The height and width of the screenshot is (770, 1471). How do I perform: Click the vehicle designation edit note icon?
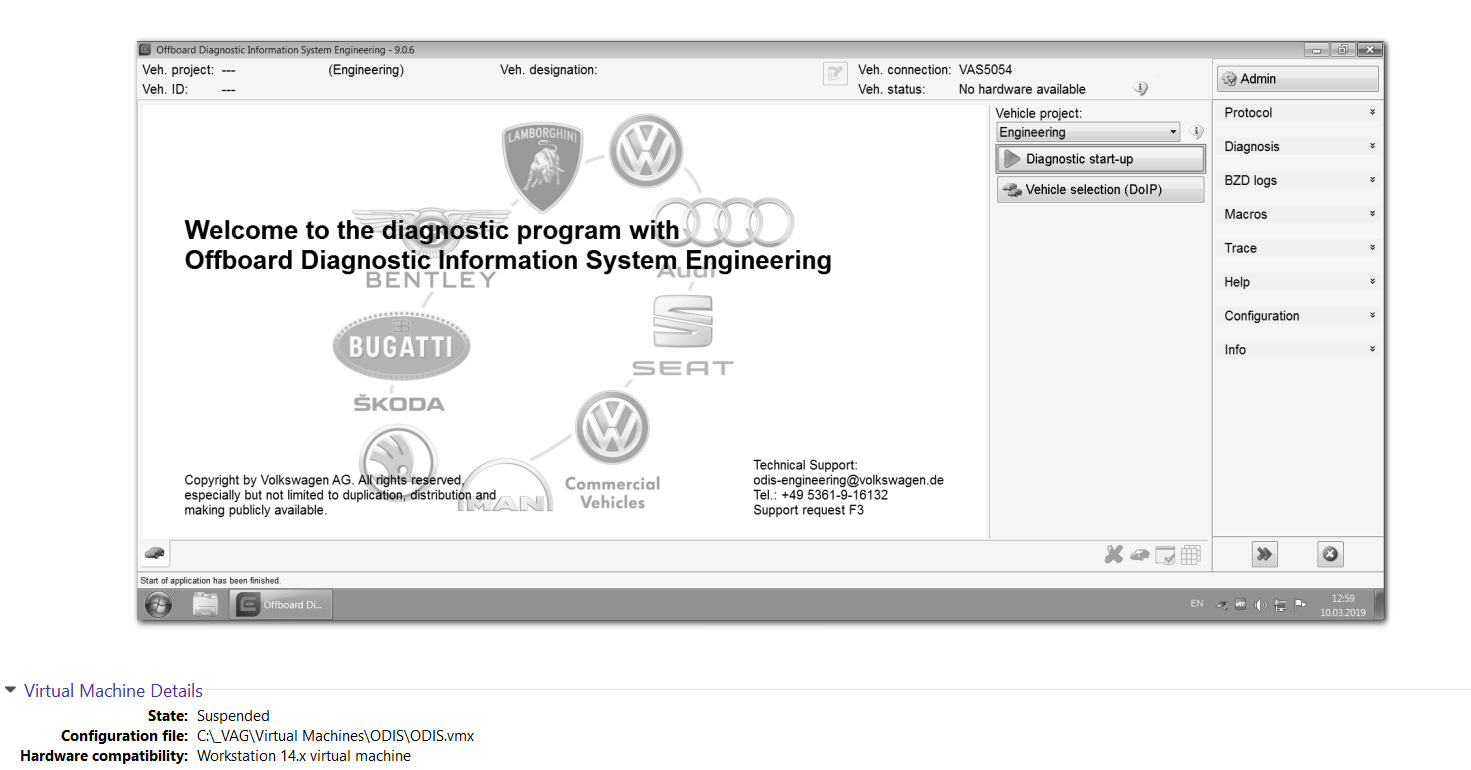pyautogui.click(x=835, y=73)
